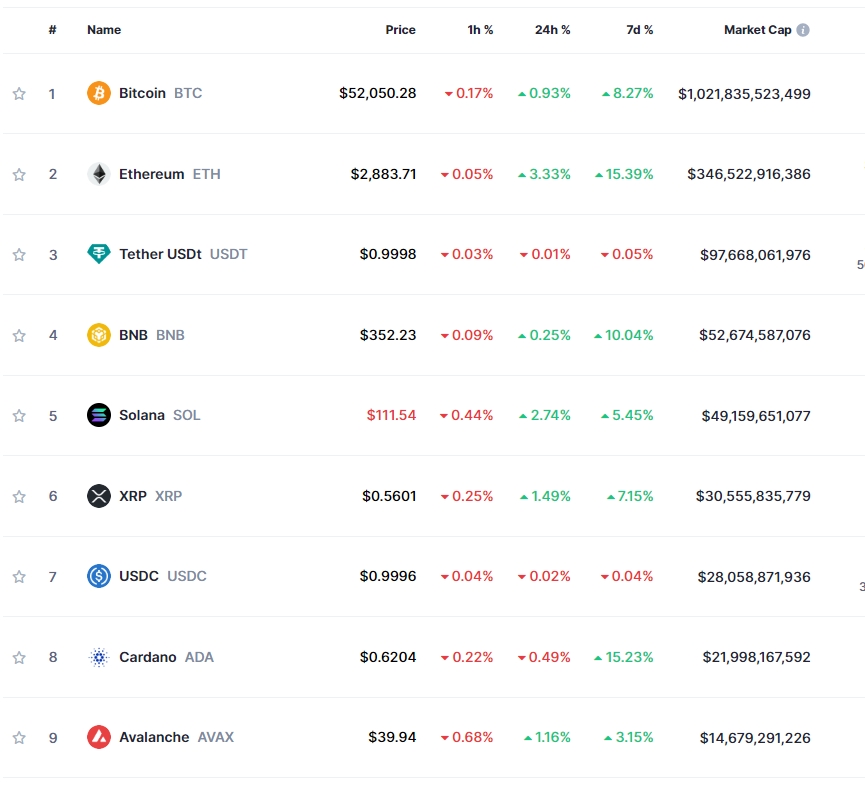Viewport: 865px width, 788px height.
Task: Click the Ethereum diamond logo icon
Action: click(99, 174)
